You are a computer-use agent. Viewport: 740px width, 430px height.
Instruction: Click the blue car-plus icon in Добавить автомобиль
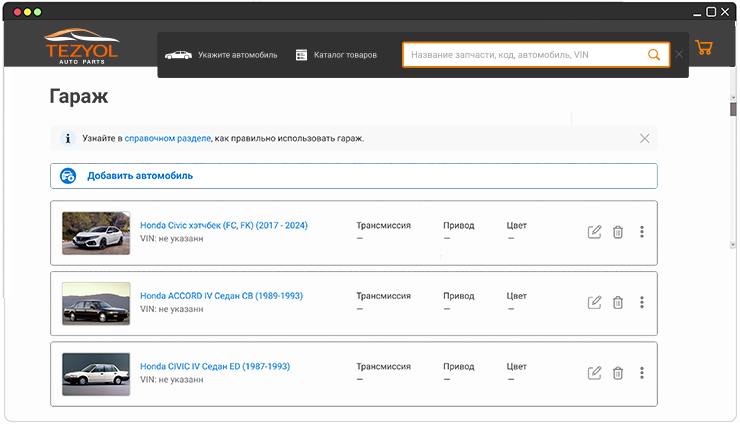[x=68, y=176]
